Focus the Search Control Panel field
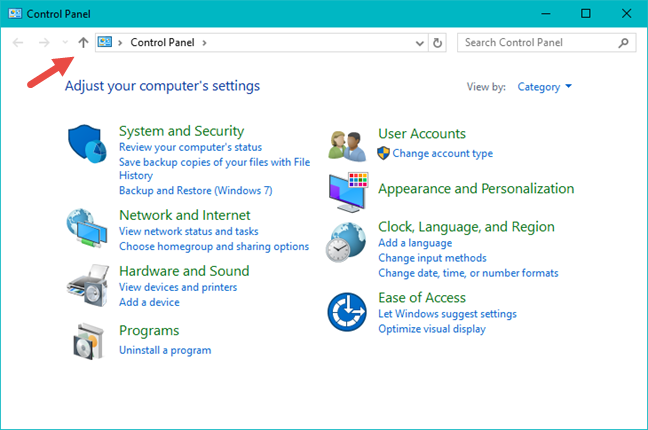Image resolution: width=648 pixels, height=430 pixels. tap(538, 43)
